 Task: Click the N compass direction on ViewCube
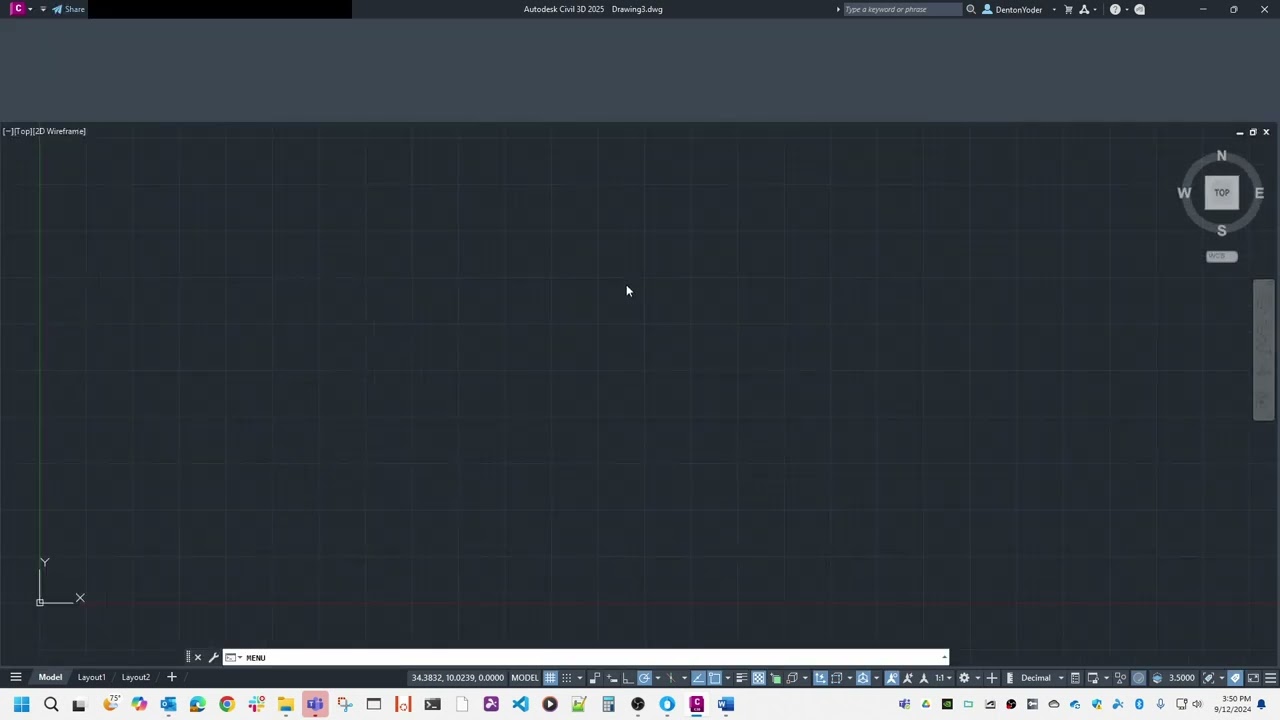tap(1221, 156)
